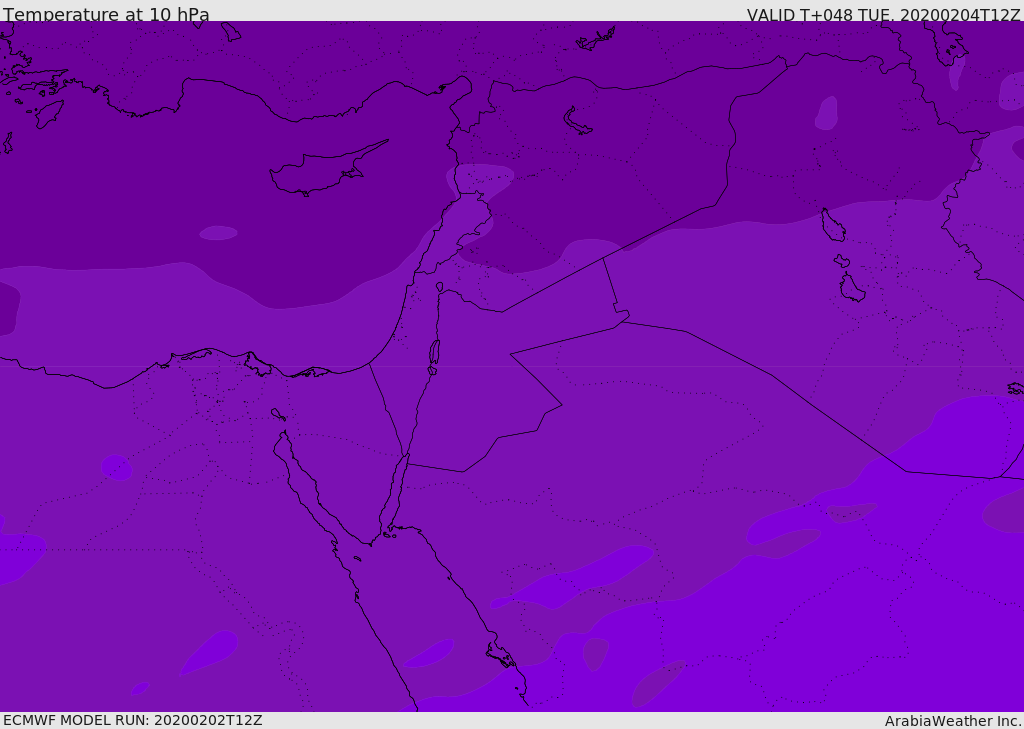The width and height of the screenshot is (1024, 729).
Task: Click the island of Cyprus on the map
Action: point(327,170)
